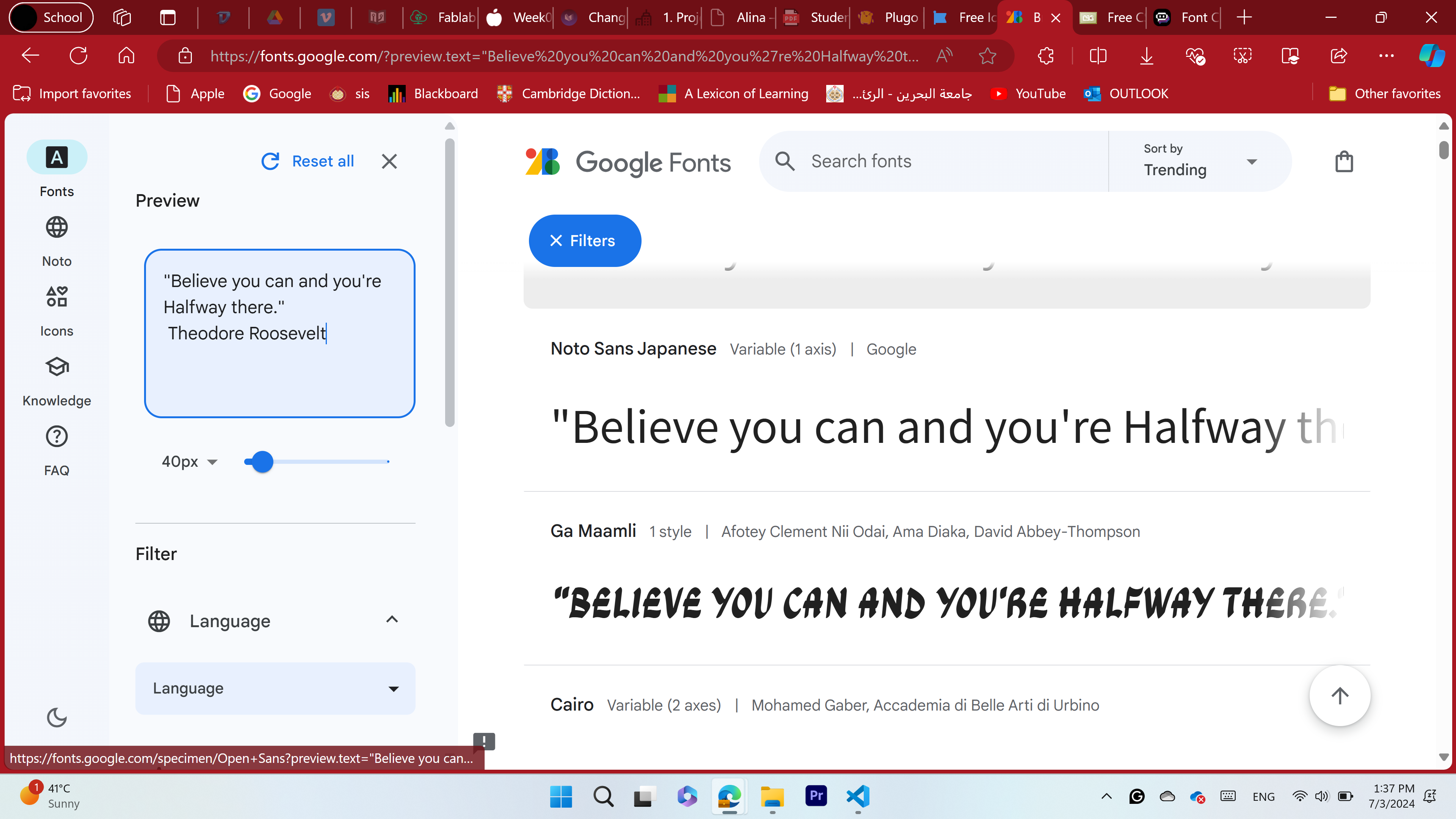Click the filter panel scrollbar

[449, 282]
